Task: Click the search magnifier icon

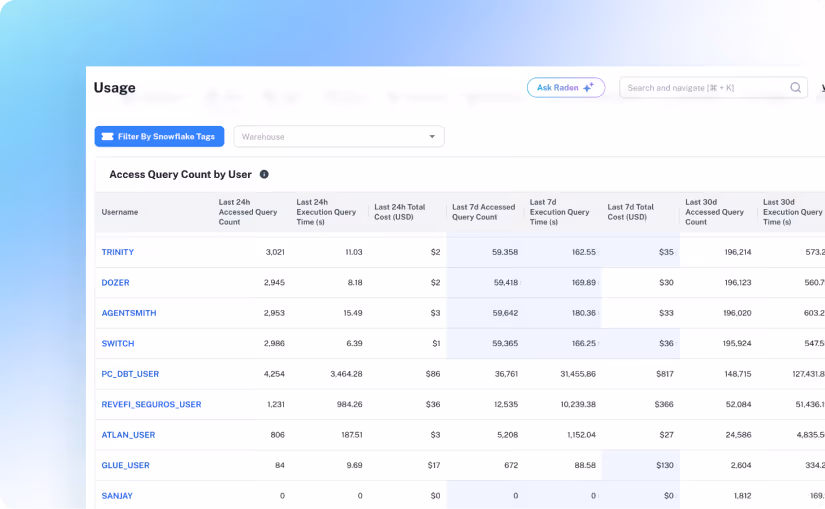Action: (796, 87)
